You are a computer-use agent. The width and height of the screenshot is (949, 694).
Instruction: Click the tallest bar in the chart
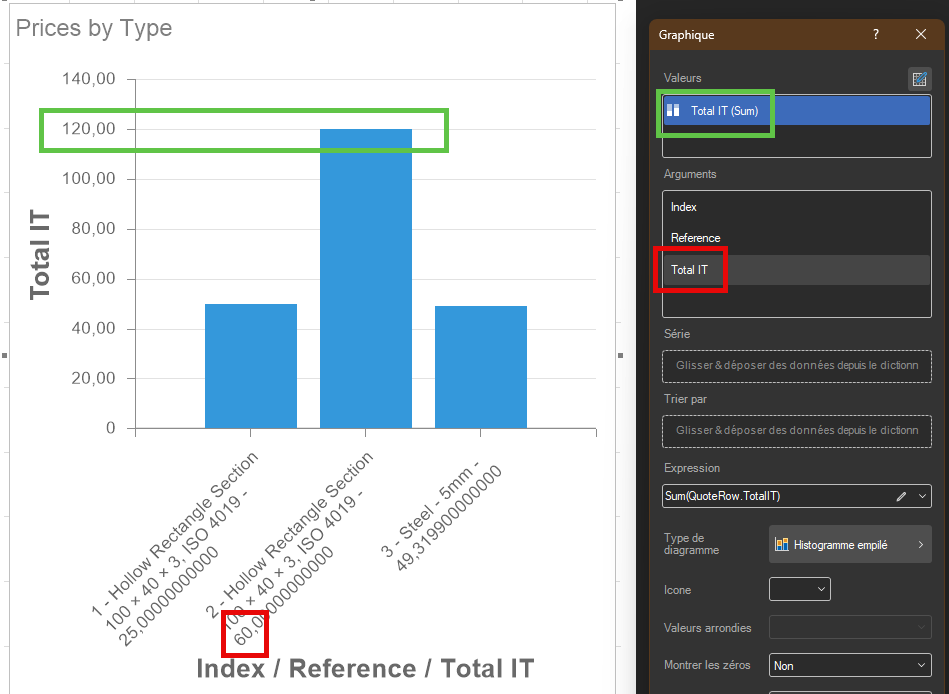pos(365,278)
